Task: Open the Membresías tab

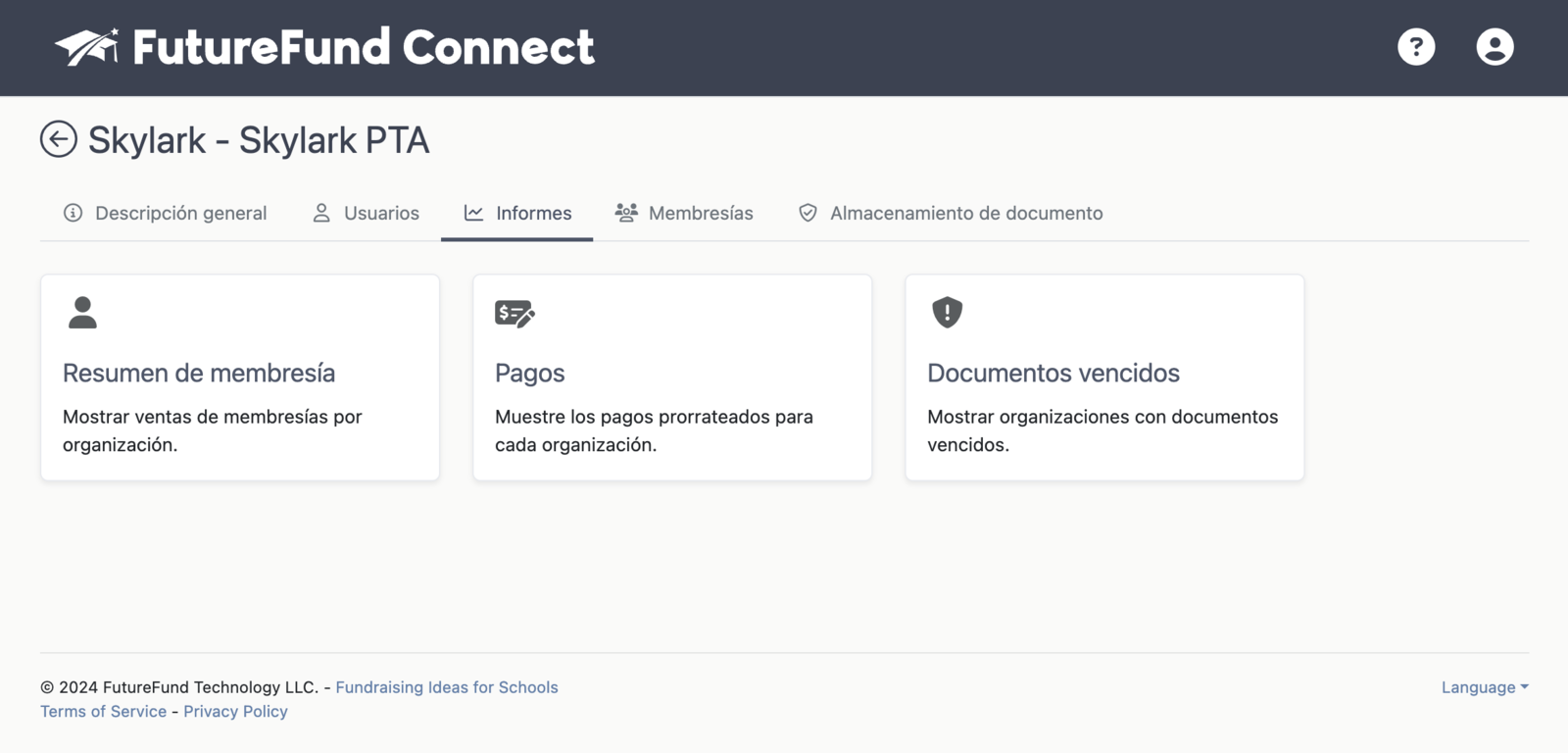Action: pos(700,213)
